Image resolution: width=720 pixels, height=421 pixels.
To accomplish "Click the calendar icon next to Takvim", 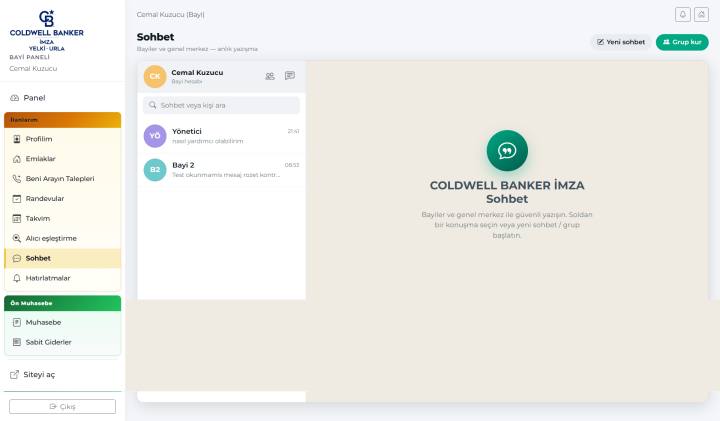I will [17, 219].
